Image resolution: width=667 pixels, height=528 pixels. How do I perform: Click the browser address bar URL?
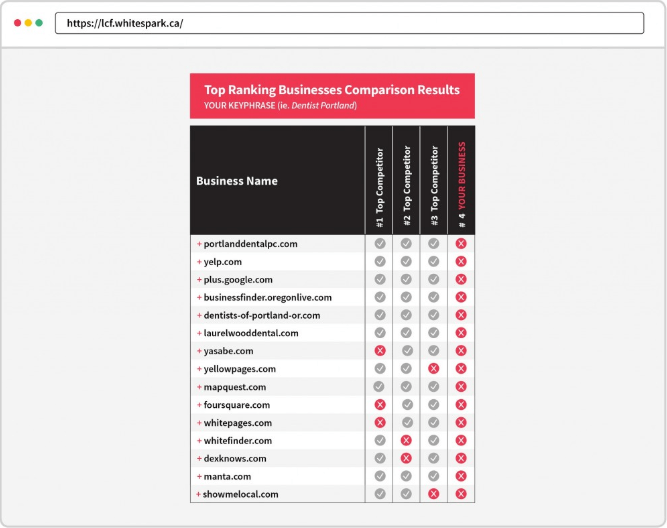click(126, 22)
